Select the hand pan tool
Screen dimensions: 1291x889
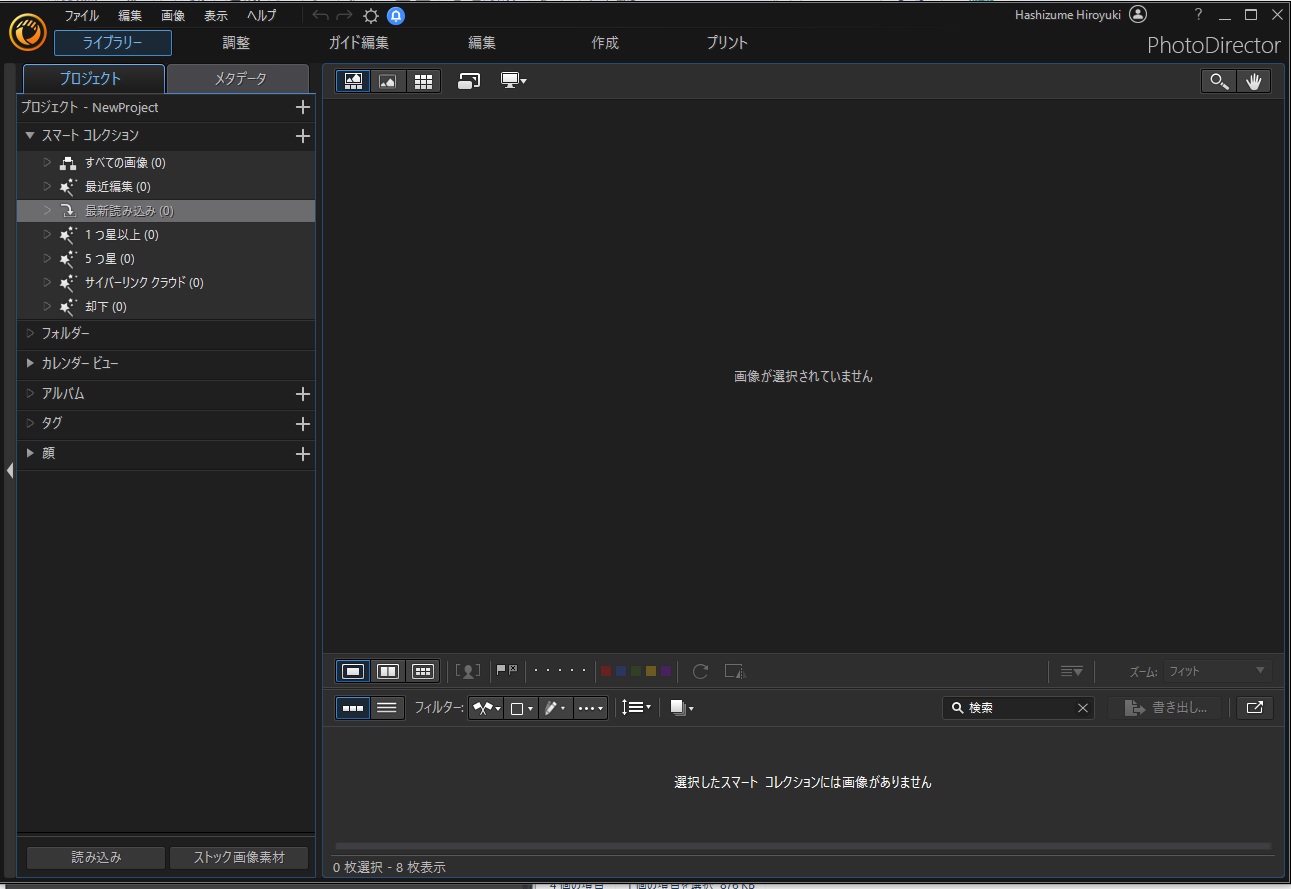pos(1253,82)
